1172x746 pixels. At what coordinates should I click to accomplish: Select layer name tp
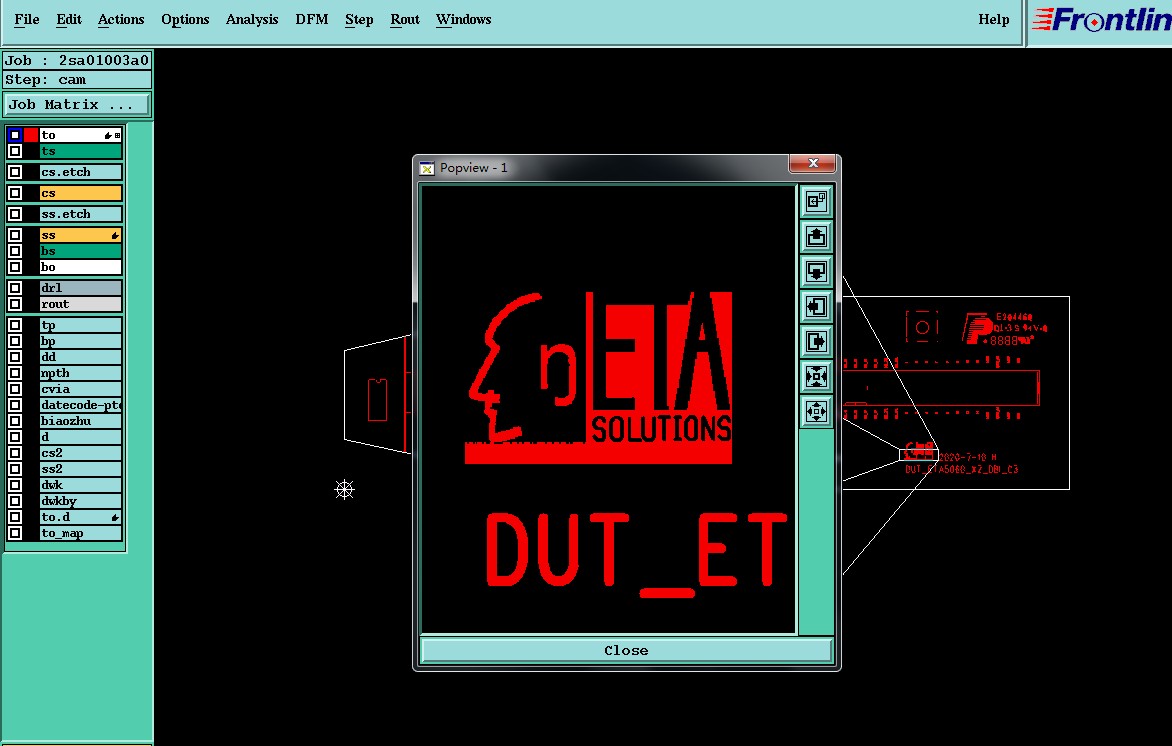click(x=81, y=325)
